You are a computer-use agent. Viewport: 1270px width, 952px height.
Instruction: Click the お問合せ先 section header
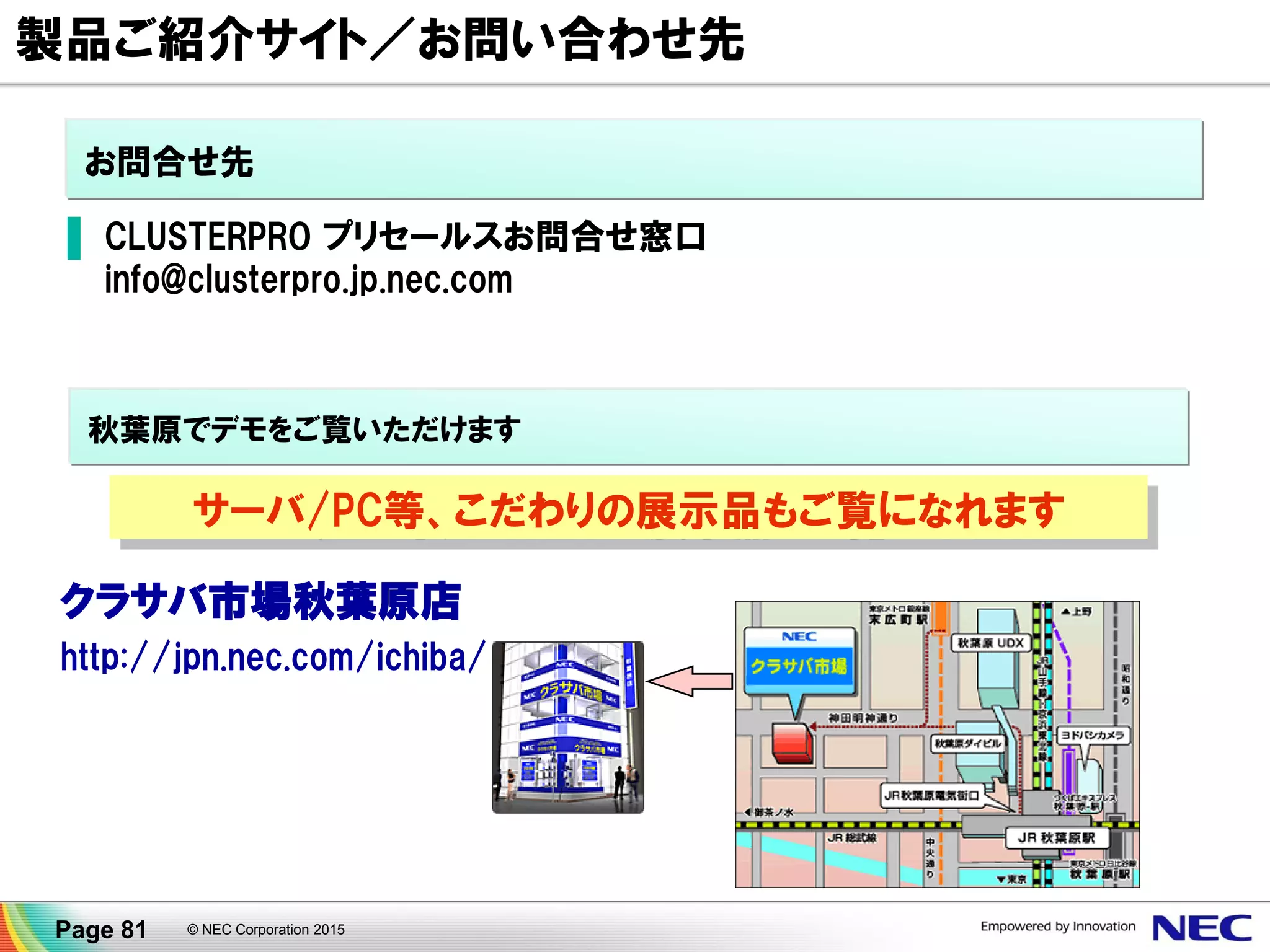click(634, 159)
